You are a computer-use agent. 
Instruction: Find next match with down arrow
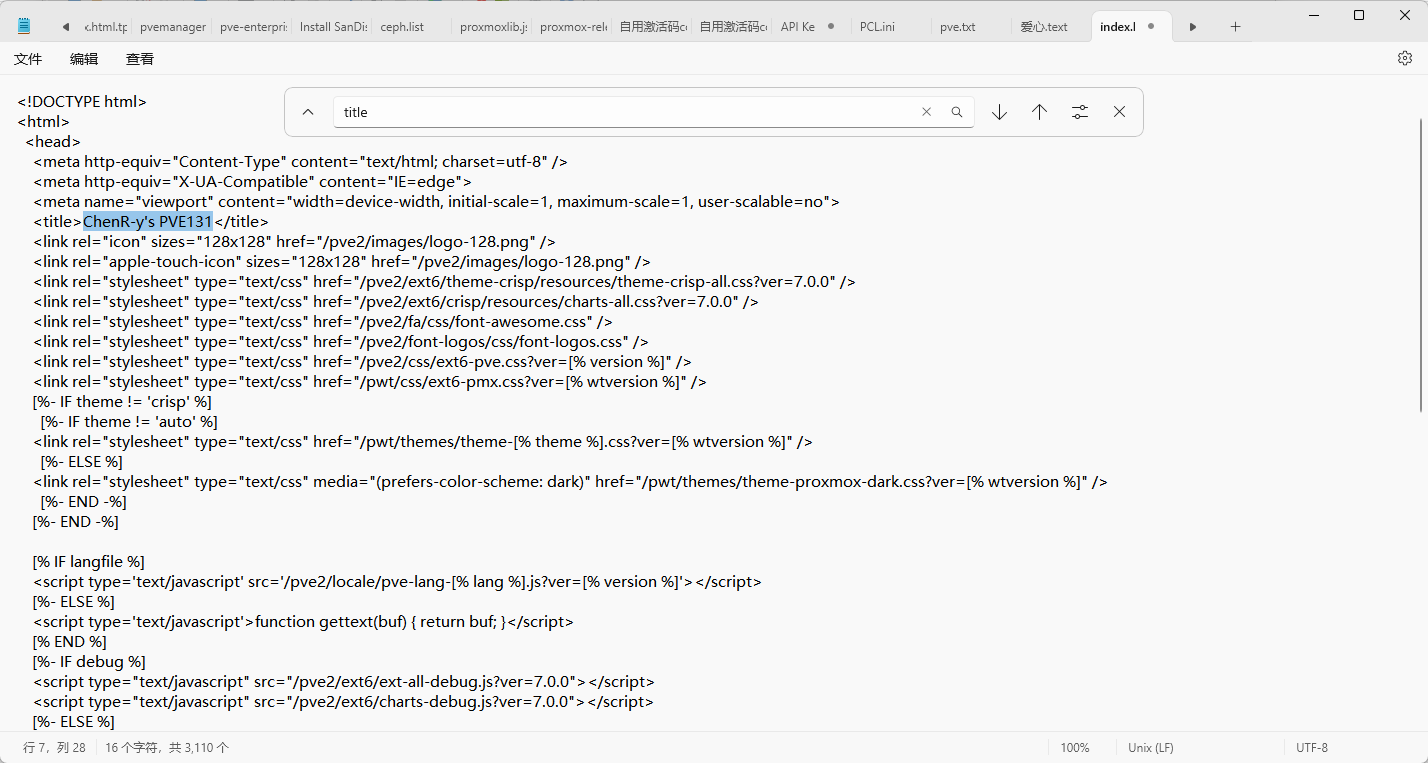pyautogui.click(x=999, y=112)
